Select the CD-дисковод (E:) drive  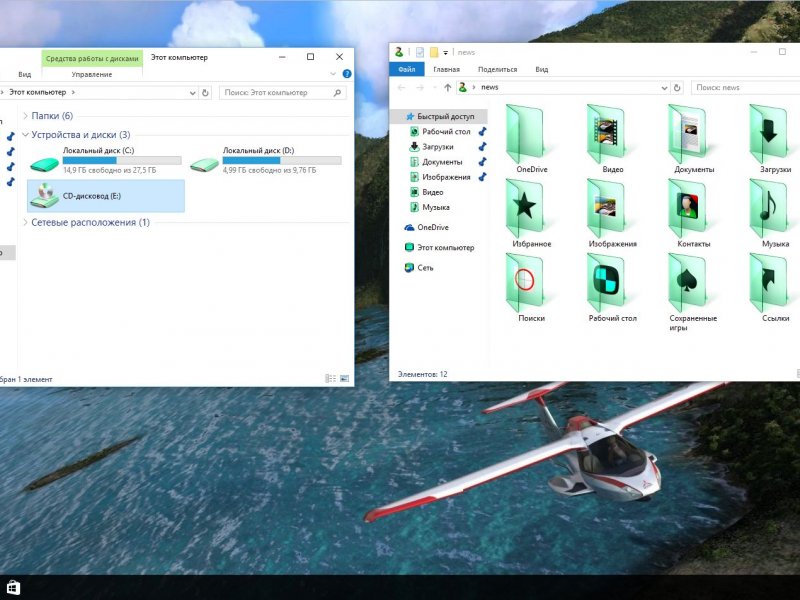tap(106, 195)
